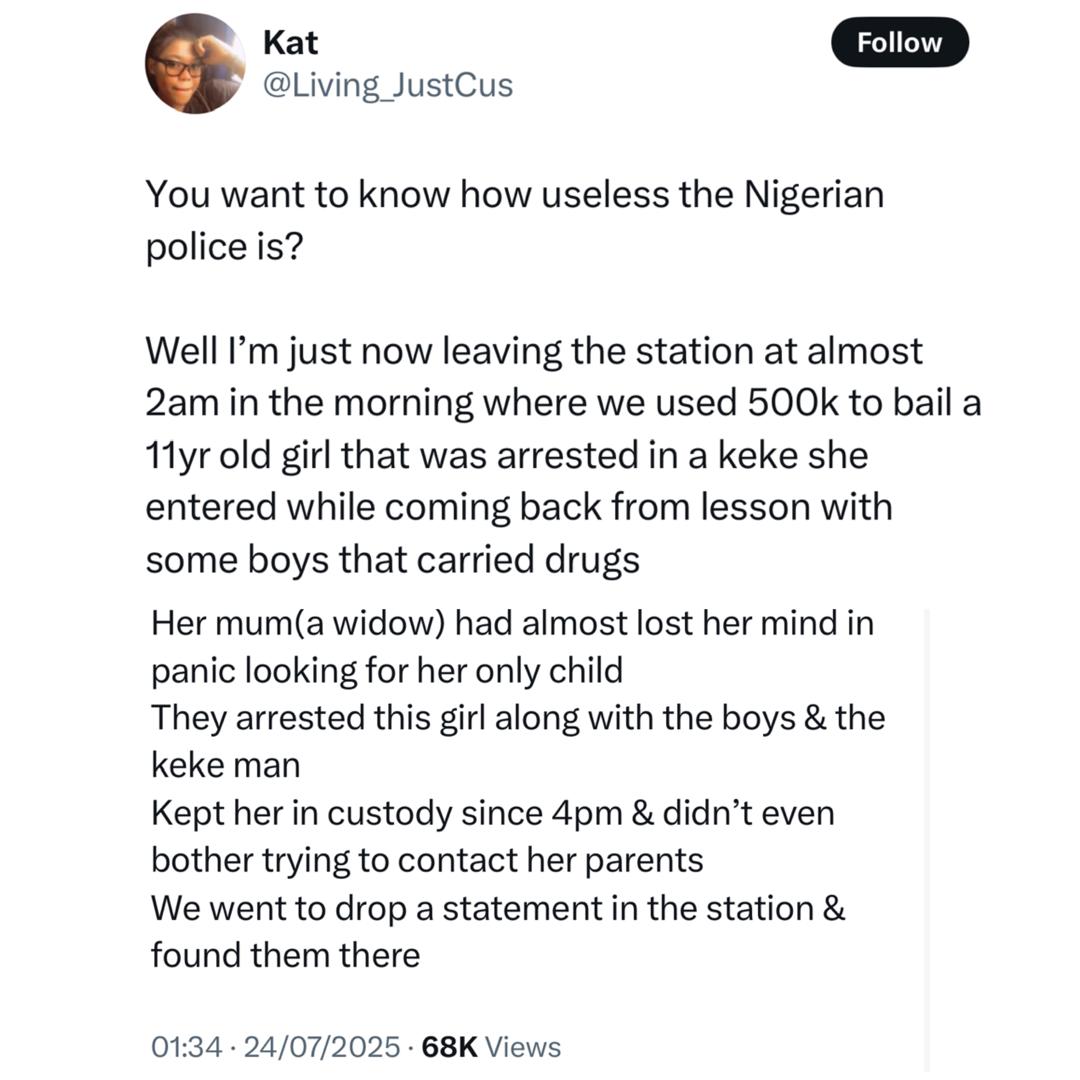1080x1080 pixels.
Task: Click the line starting "Kept her in custody"
Action: pos(492,813)
